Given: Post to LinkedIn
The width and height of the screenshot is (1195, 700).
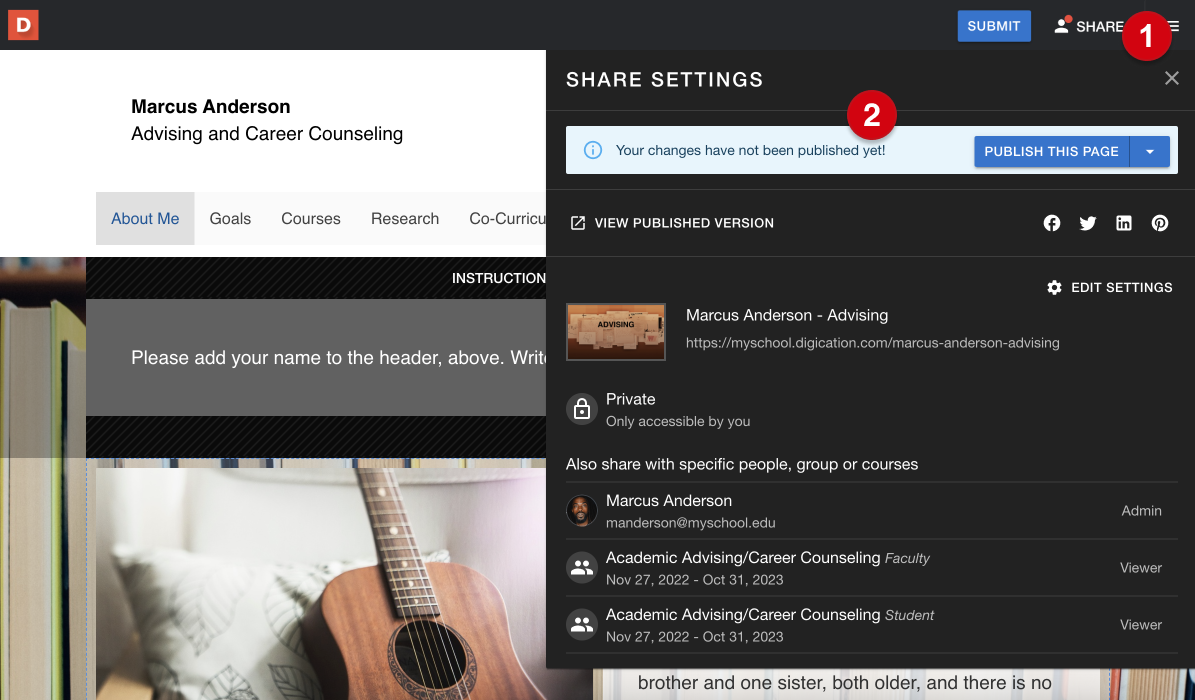Looking at the screenshot, I should [x=1124, y=223].
